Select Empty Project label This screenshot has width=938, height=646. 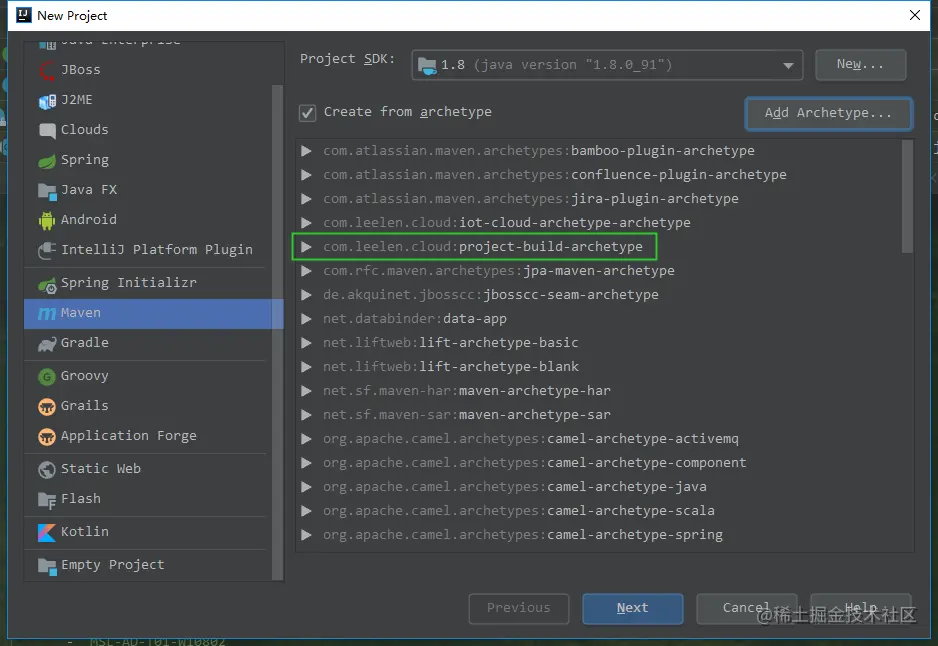coord(113,565)
